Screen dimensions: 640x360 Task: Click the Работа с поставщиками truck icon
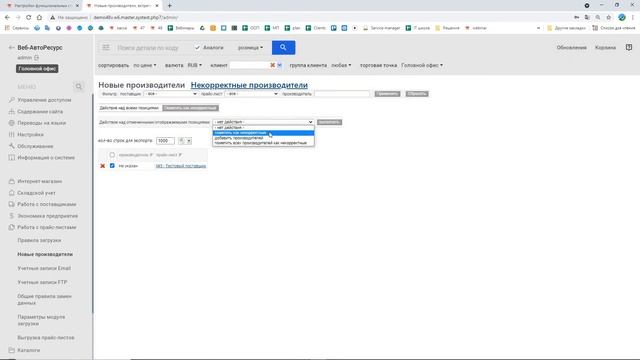tap(11, 204)
